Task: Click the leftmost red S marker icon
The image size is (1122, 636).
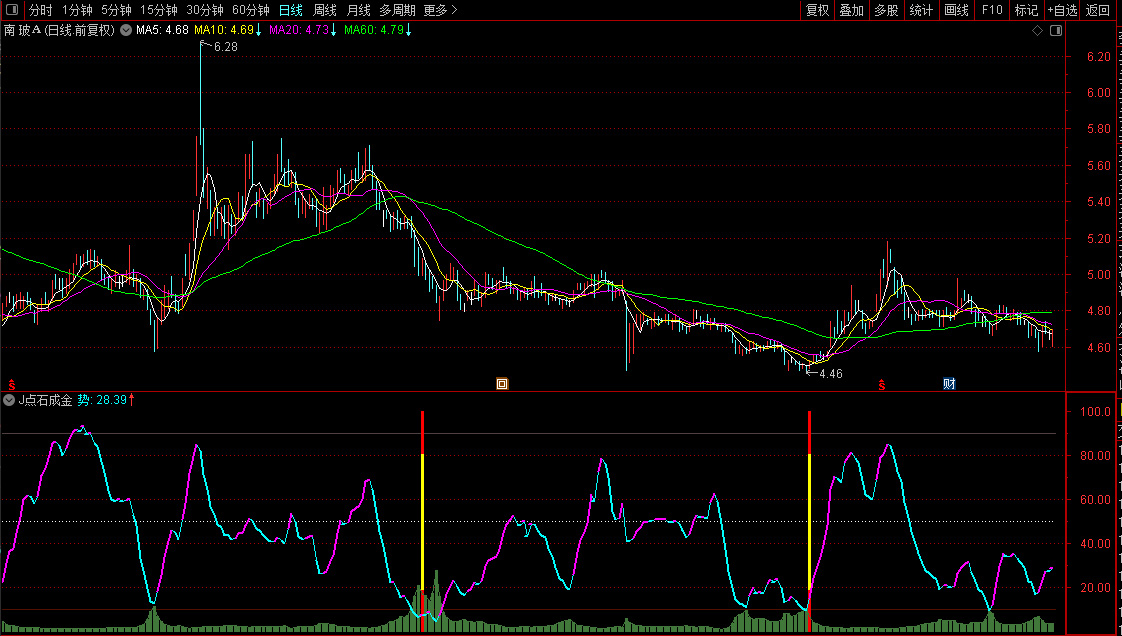Action: (x=12, y=383)
